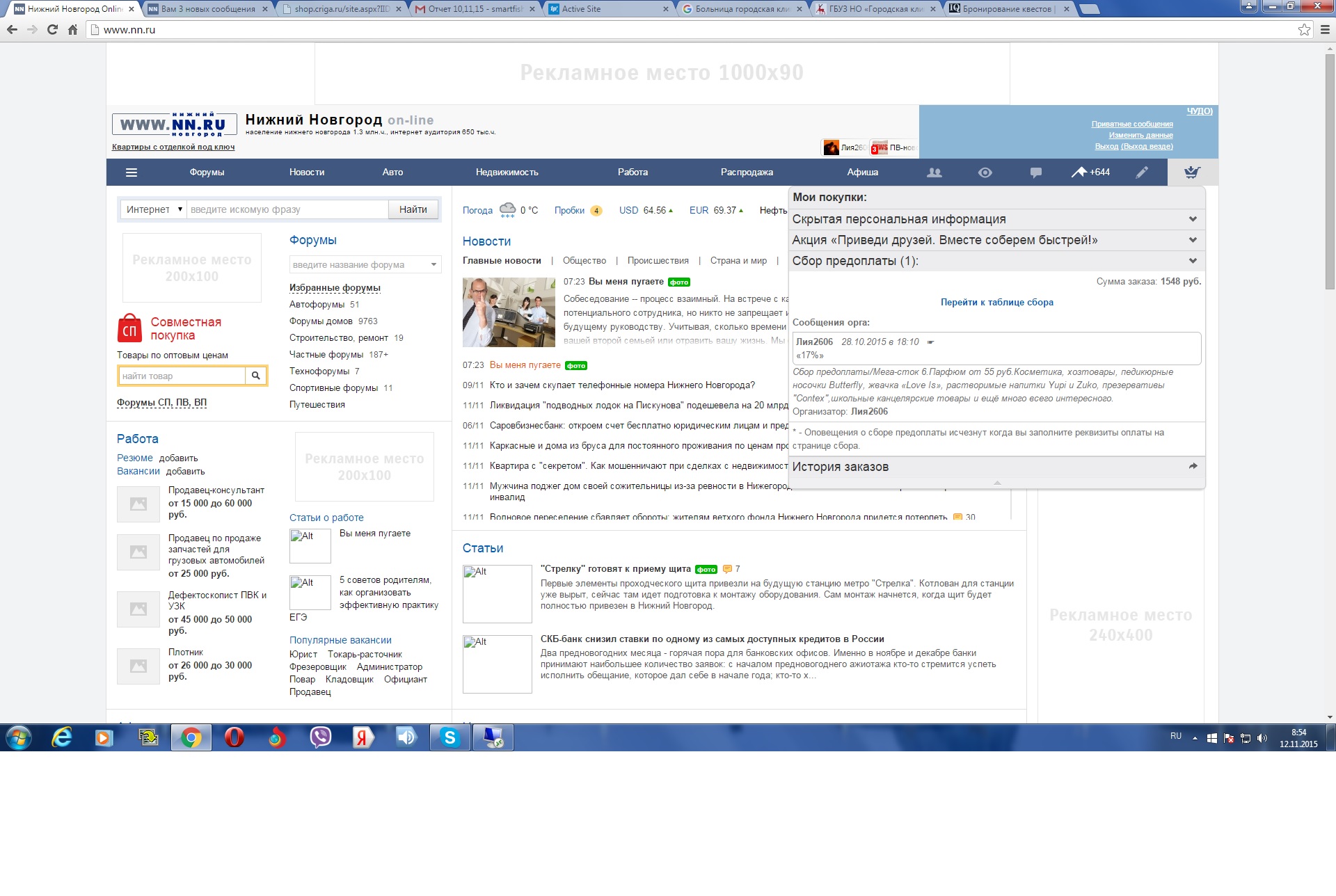Click the red СП shopping bag logo
The width and height of the screenshot is (1336, 896).
(x=129, y=328)
